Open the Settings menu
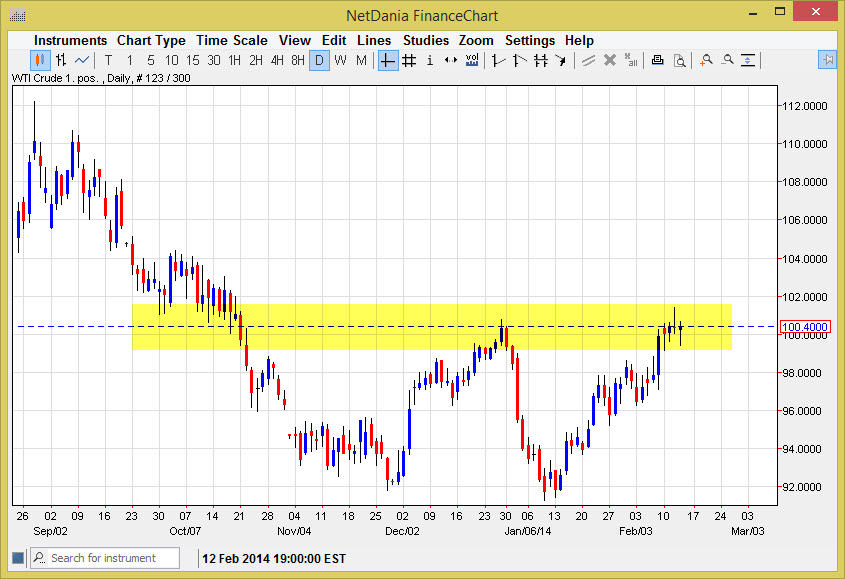This screenshot has width=845, height=579. (x=529, y=40)
